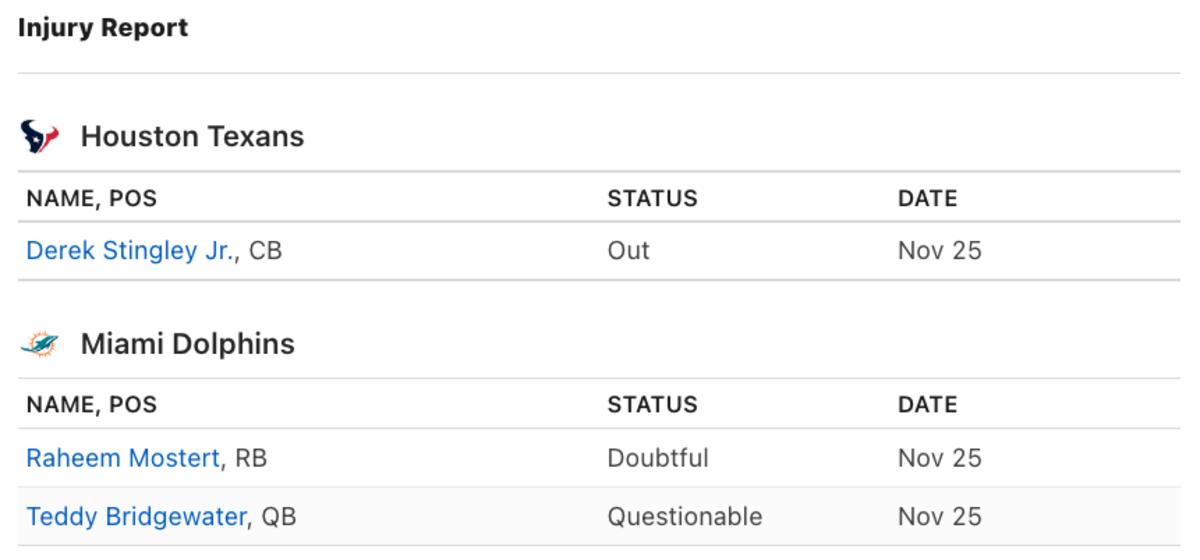Click STATUS header in Dolphins table
This screenshot has width=1200, height=560.
(x=652, y=405)
